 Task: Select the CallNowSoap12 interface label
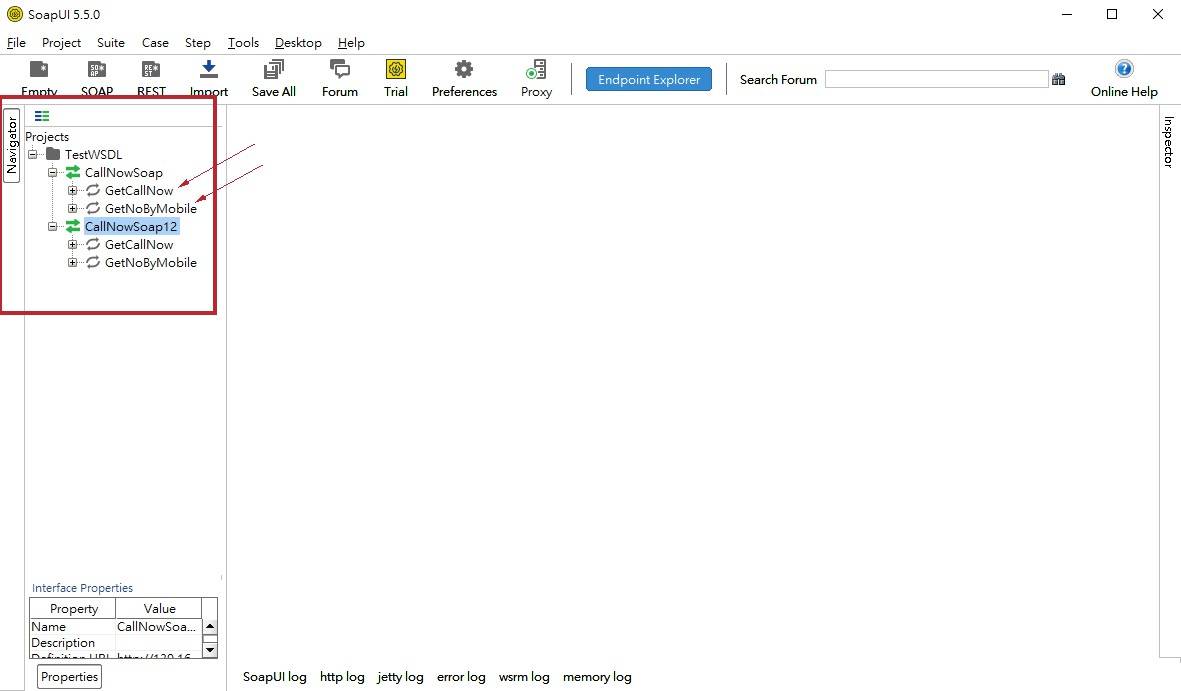coord(131,226)
